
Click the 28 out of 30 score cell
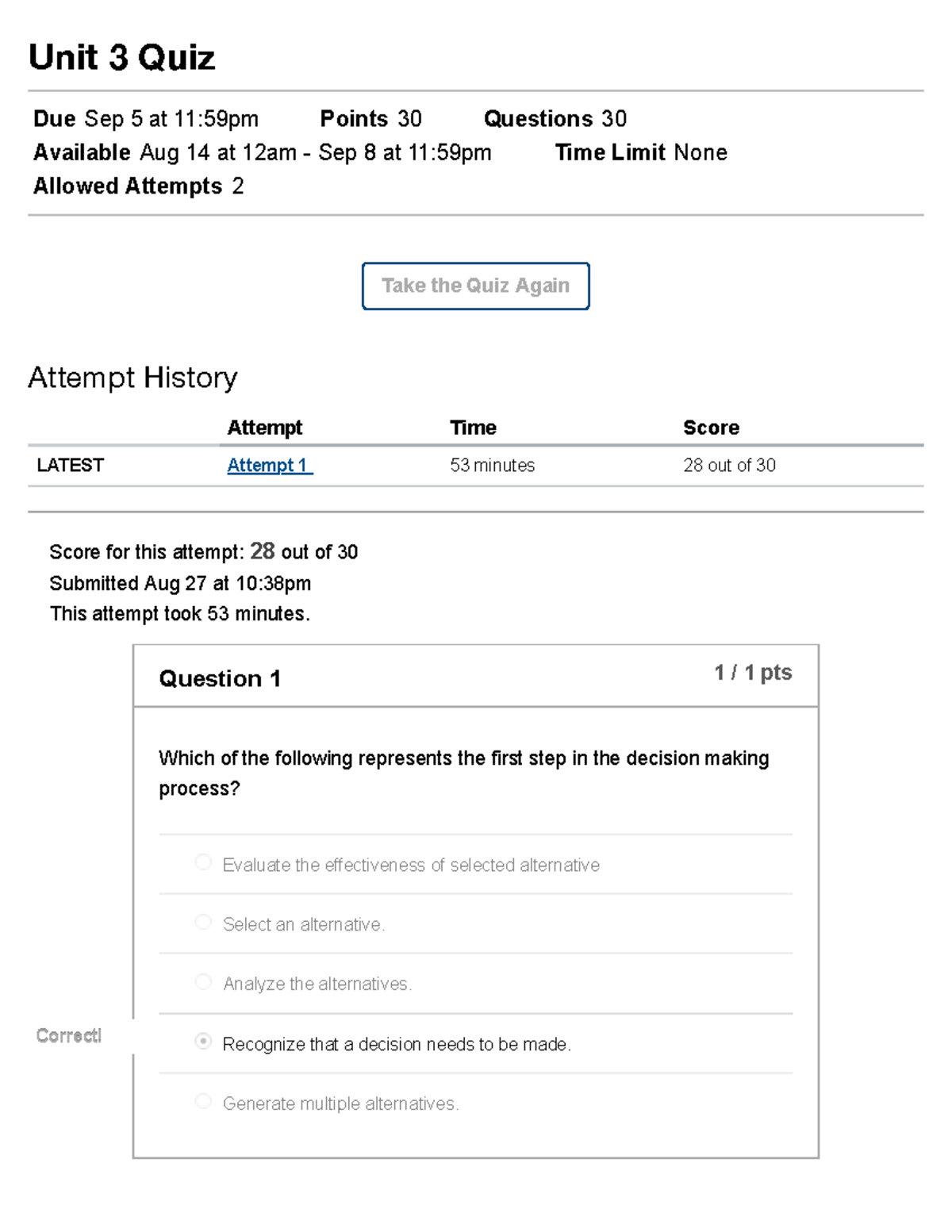click(x=729, y=466)
